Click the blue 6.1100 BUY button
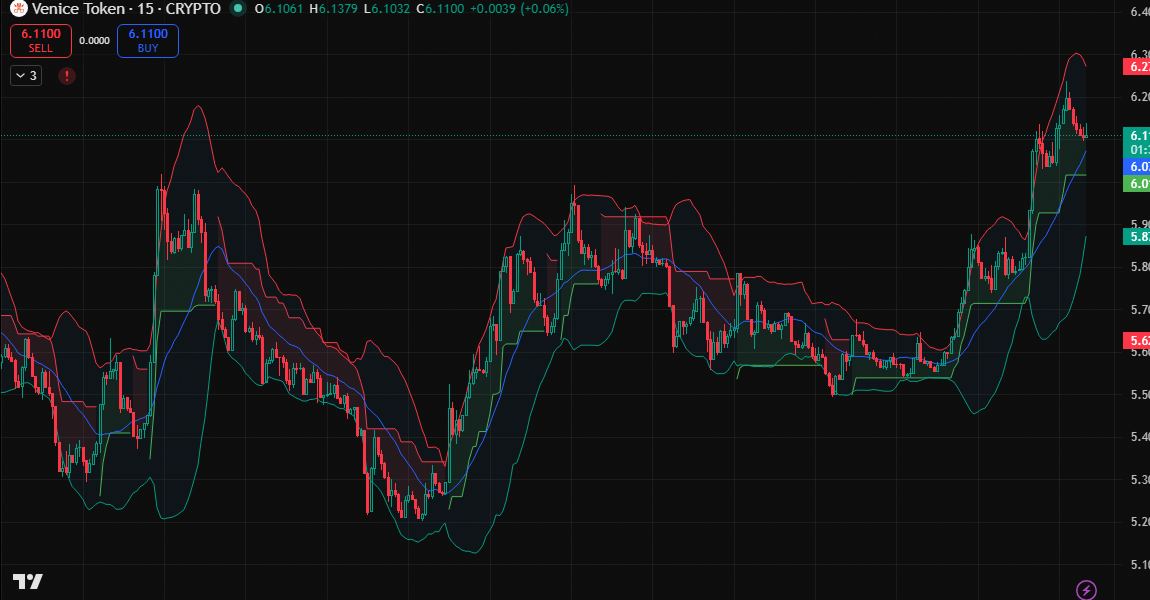Image resolution: width=1150 pixels, height=600 pixels. click(x=148, y=40)
